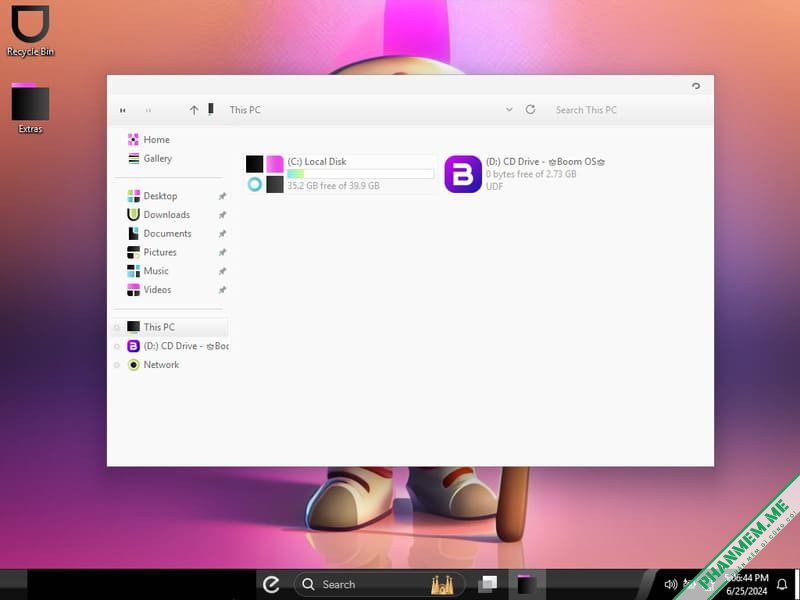Click the '0 bytes free of 2.73 GB' text

(531, 174)
